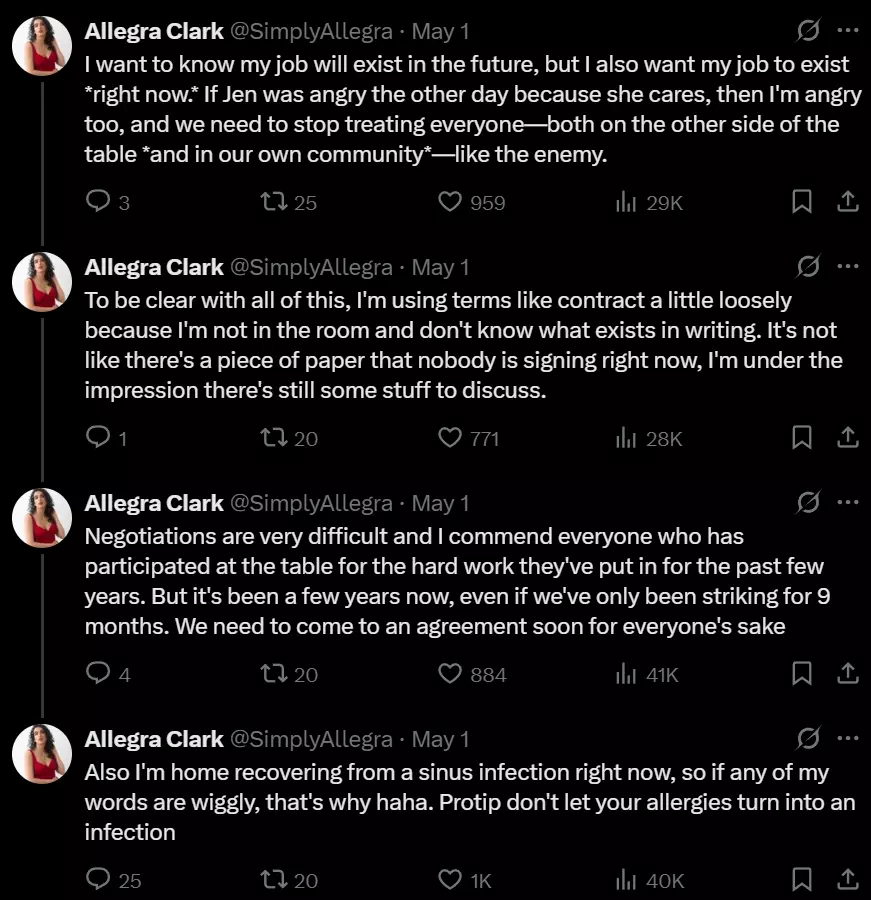Screen dimensions: 871x900
Task: Open Allegra Clark name on second tweet
Action: pos(154,267)
